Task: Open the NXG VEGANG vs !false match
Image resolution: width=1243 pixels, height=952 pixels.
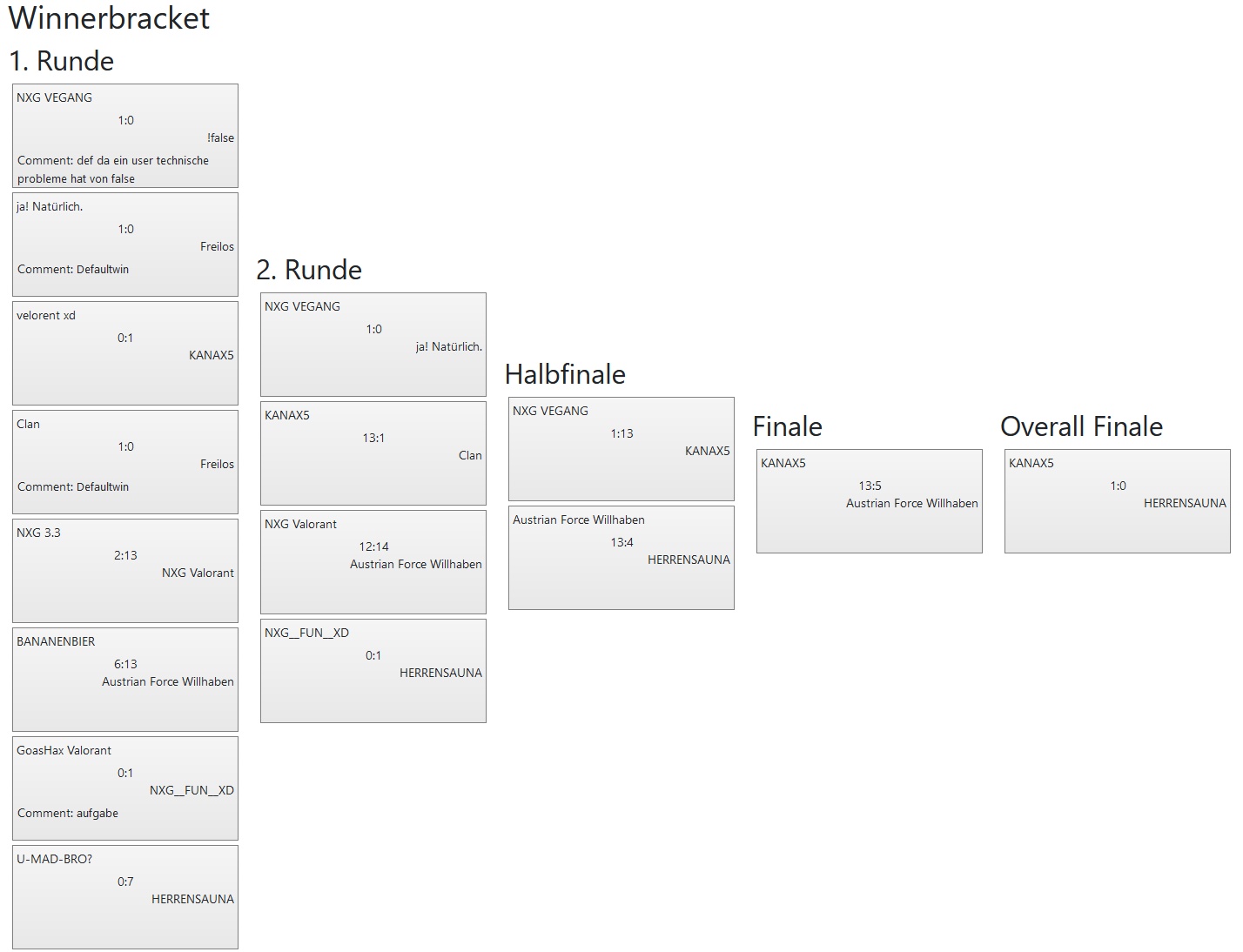Action: (124, 136)
